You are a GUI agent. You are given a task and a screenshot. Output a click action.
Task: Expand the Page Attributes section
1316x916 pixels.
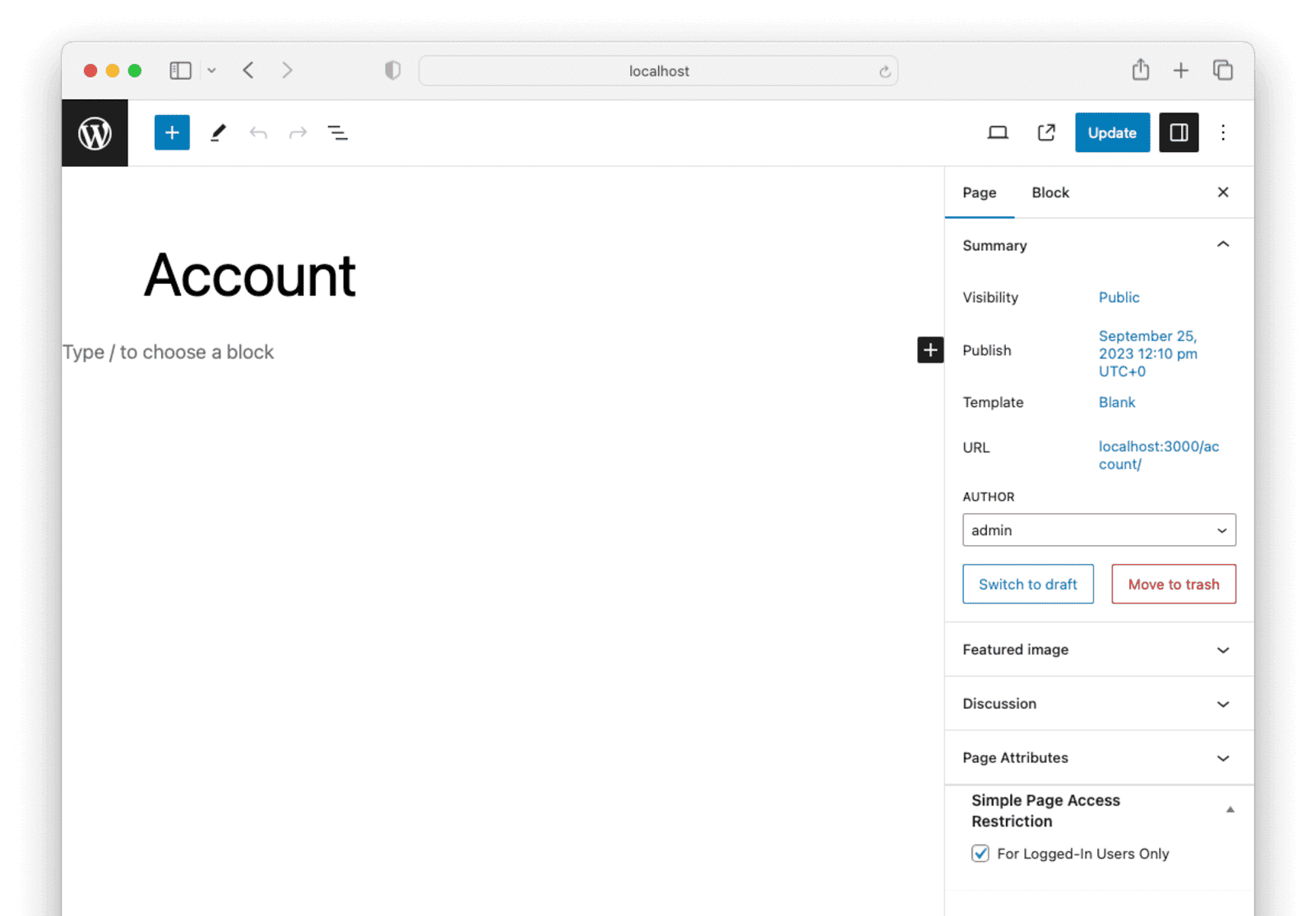[x=1099, y=758]
